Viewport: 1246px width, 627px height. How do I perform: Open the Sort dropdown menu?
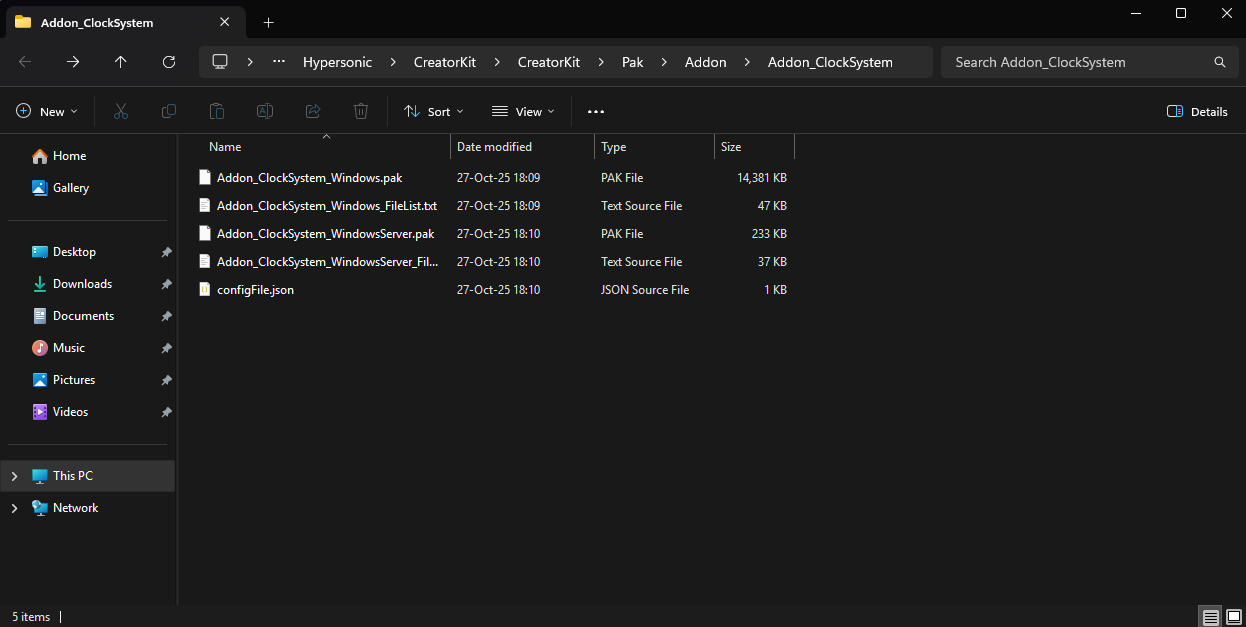[x=434, y=112]
